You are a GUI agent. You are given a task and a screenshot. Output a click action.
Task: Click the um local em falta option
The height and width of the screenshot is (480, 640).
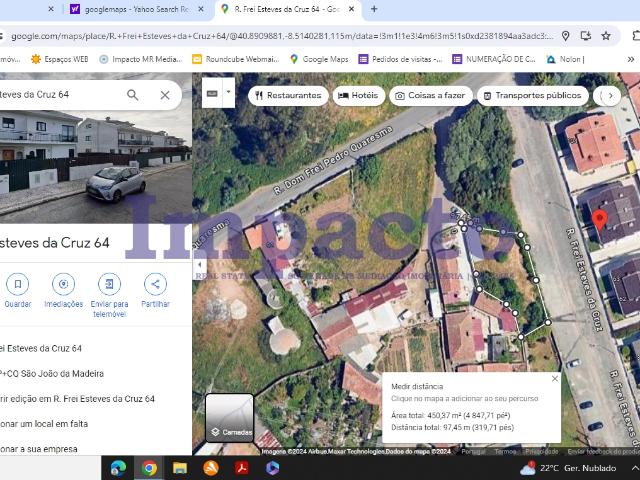click(x=44, y=424)
